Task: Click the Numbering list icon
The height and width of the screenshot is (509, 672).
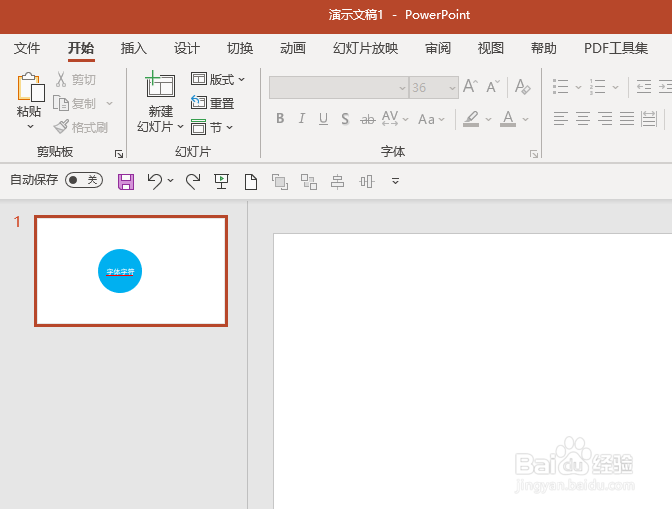Action: pyautogui.click(x=597, y=87)
